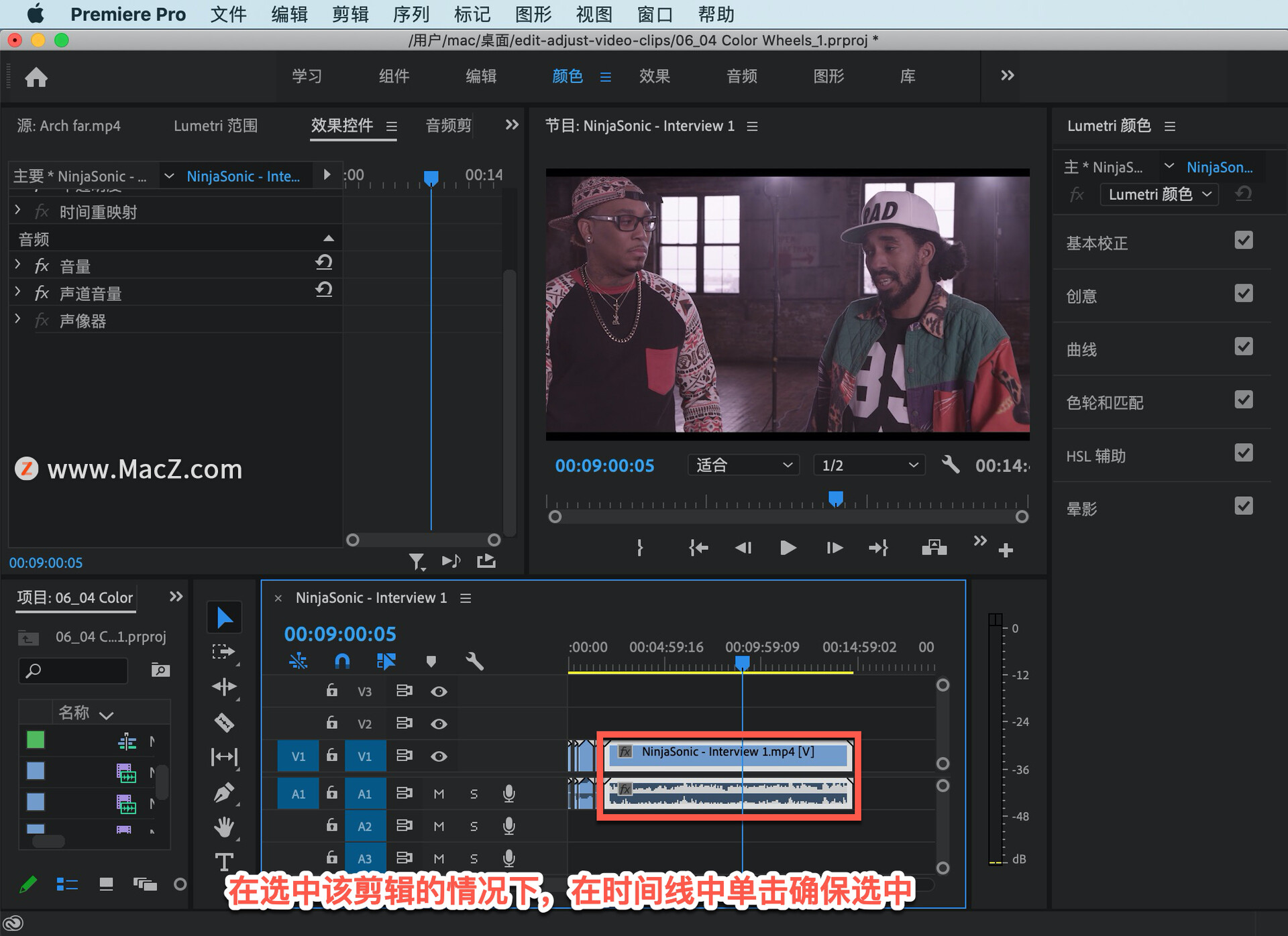The image size is (1288, 936).
Task: Expand the 声道音量 effect properties
Action: coord(17,292)
